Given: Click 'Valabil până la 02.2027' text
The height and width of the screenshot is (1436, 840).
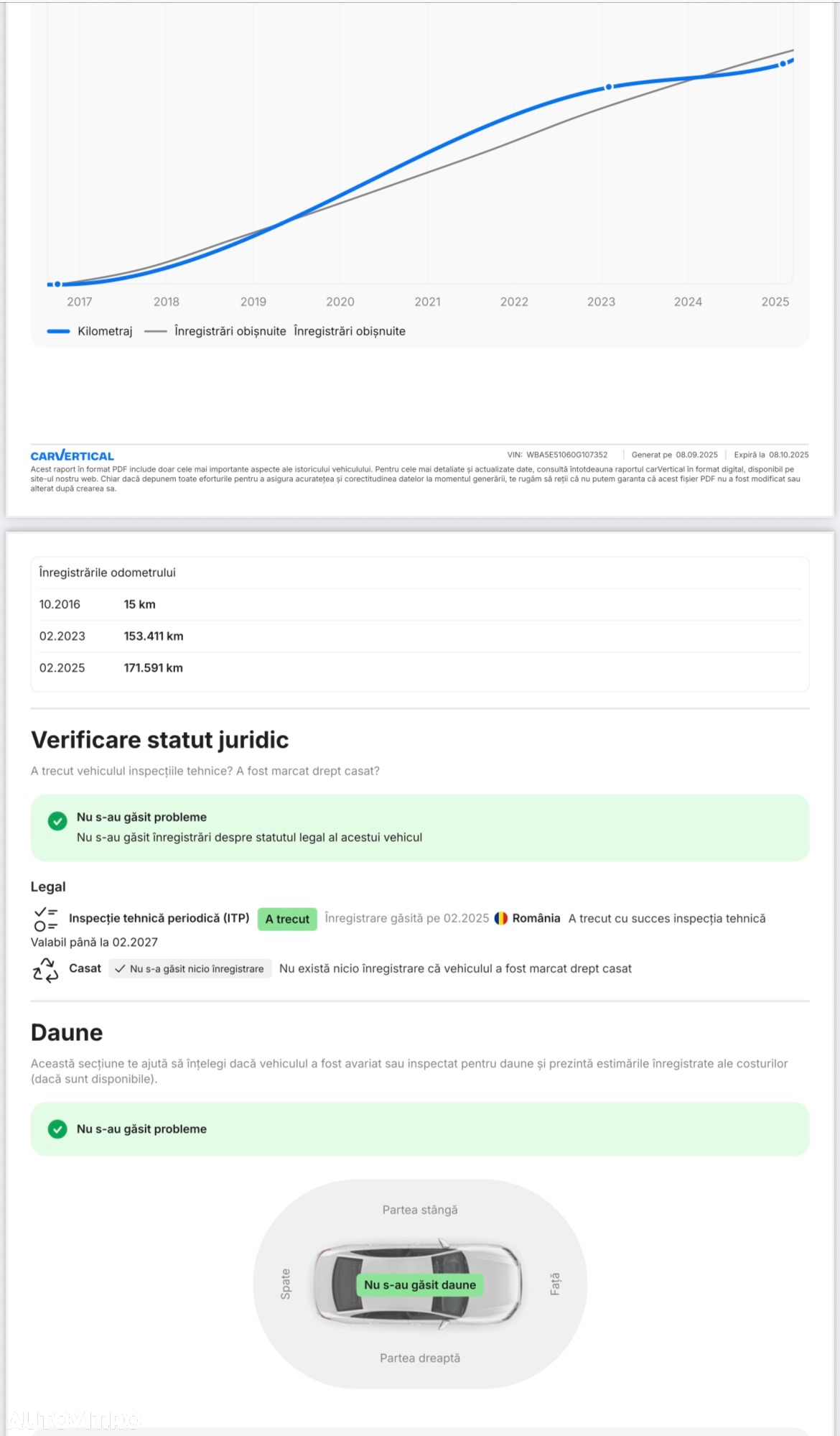Looking at the screenshot, I should point(94,942).
